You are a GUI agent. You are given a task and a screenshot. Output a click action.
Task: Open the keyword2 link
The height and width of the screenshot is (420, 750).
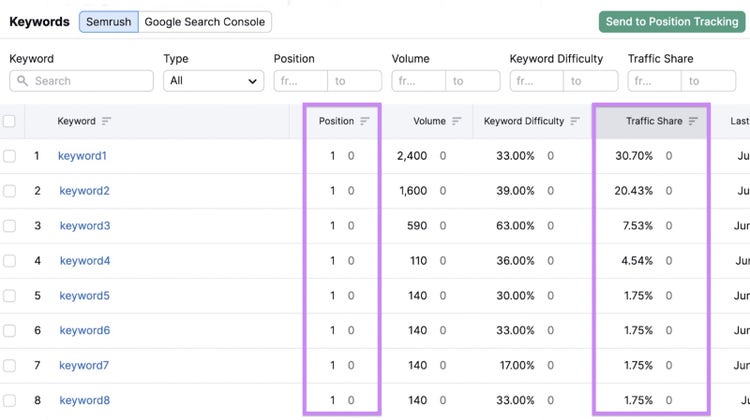pos(84,191)
